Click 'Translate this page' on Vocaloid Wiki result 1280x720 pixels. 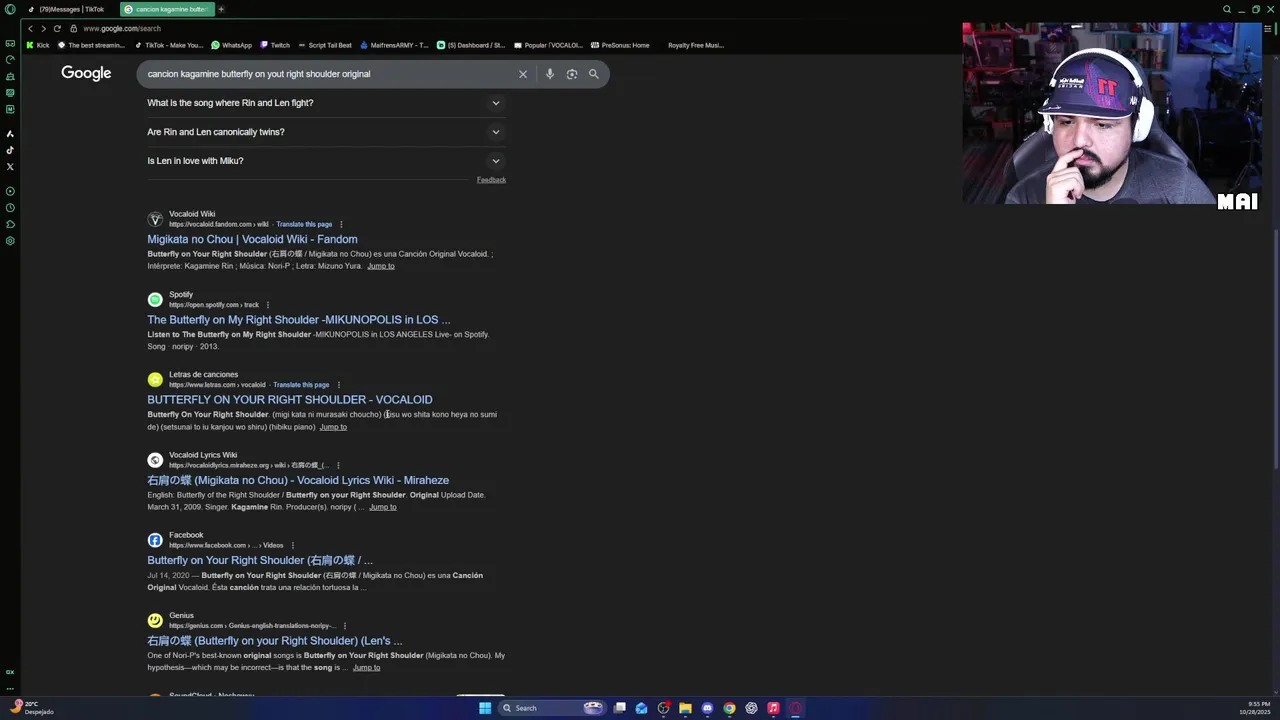pos(304,224)
